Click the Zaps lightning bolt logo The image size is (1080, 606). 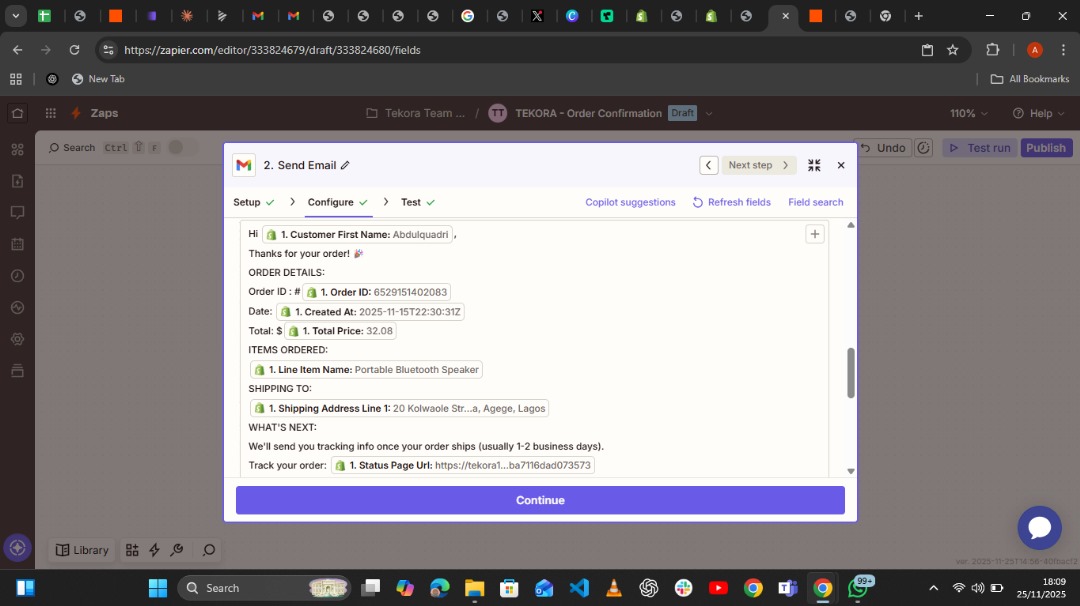point(76,113)
